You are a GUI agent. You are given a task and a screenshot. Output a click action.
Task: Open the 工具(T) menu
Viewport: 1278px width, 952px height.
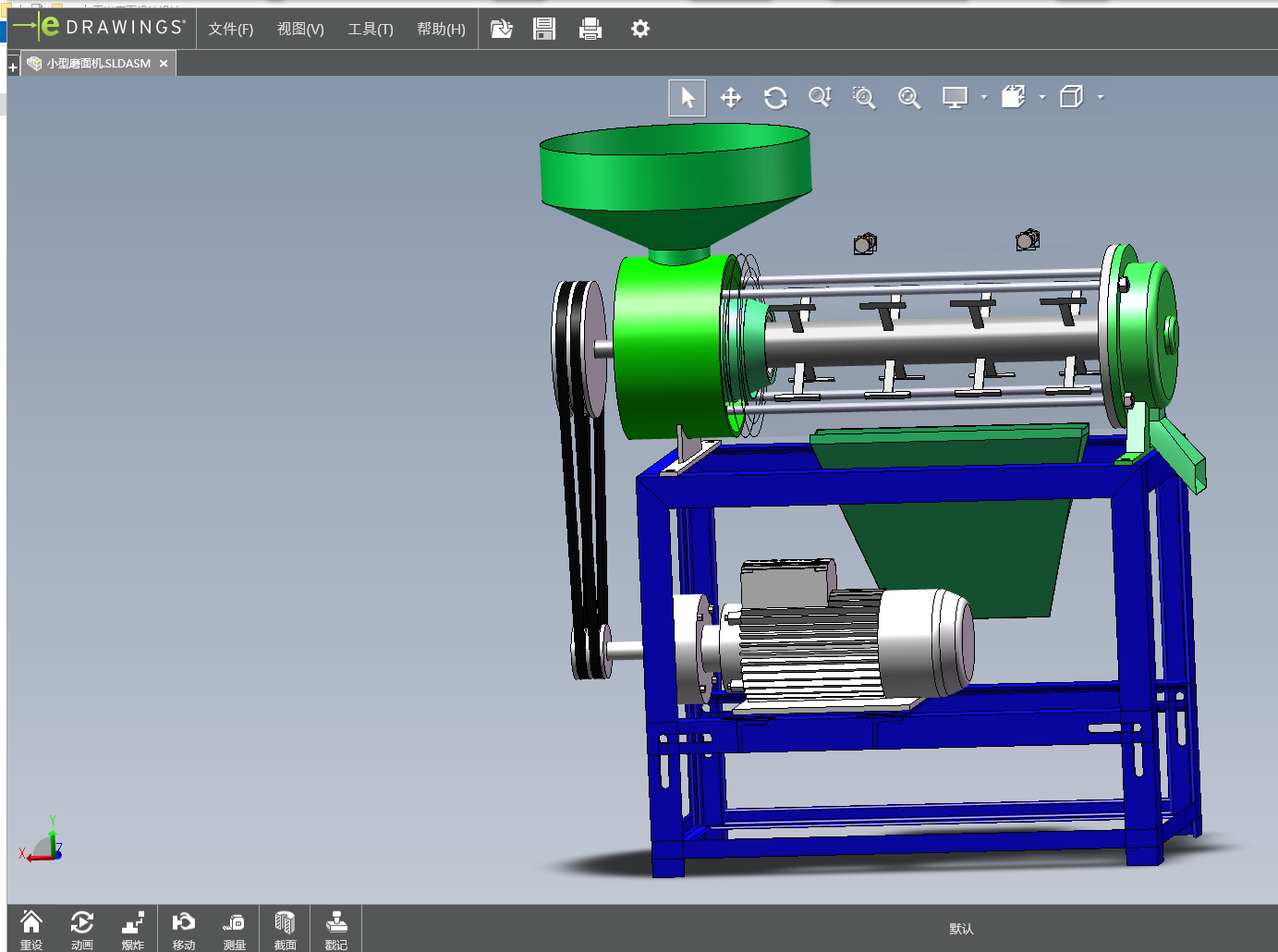point(371,30)
